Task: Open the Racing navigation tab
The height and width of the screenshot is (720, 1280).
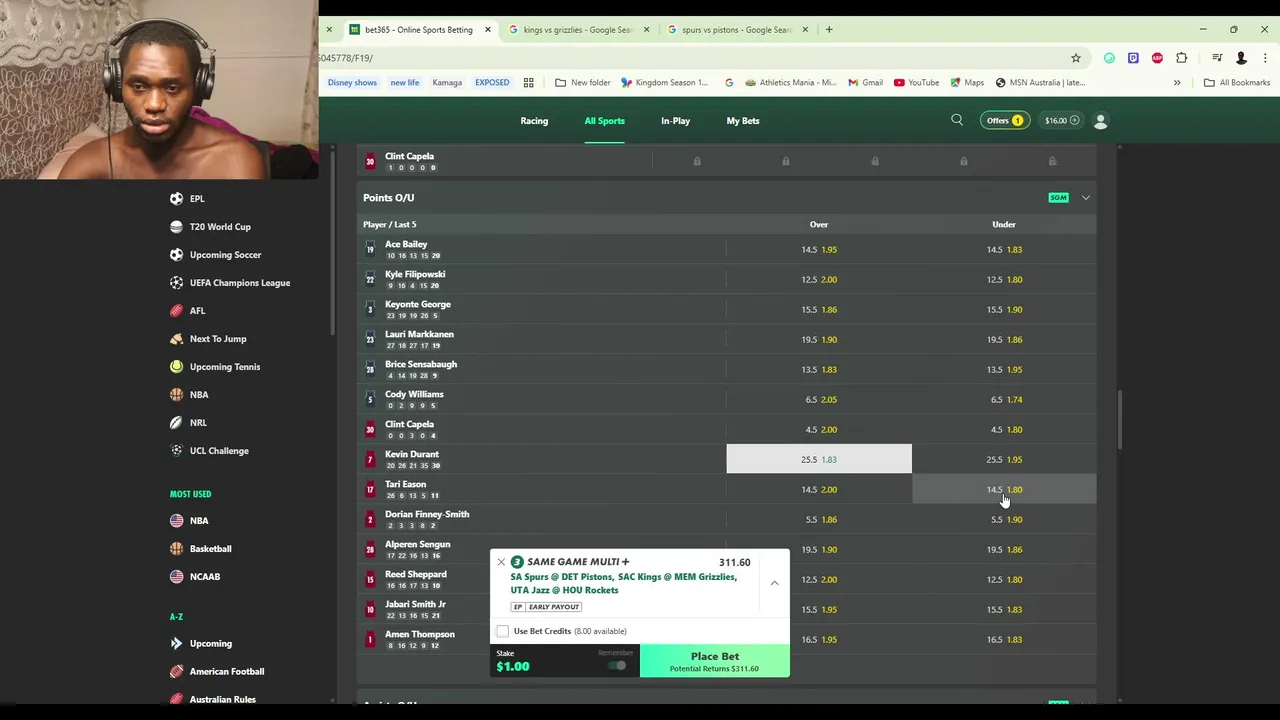Action: [x=534, y=121]
